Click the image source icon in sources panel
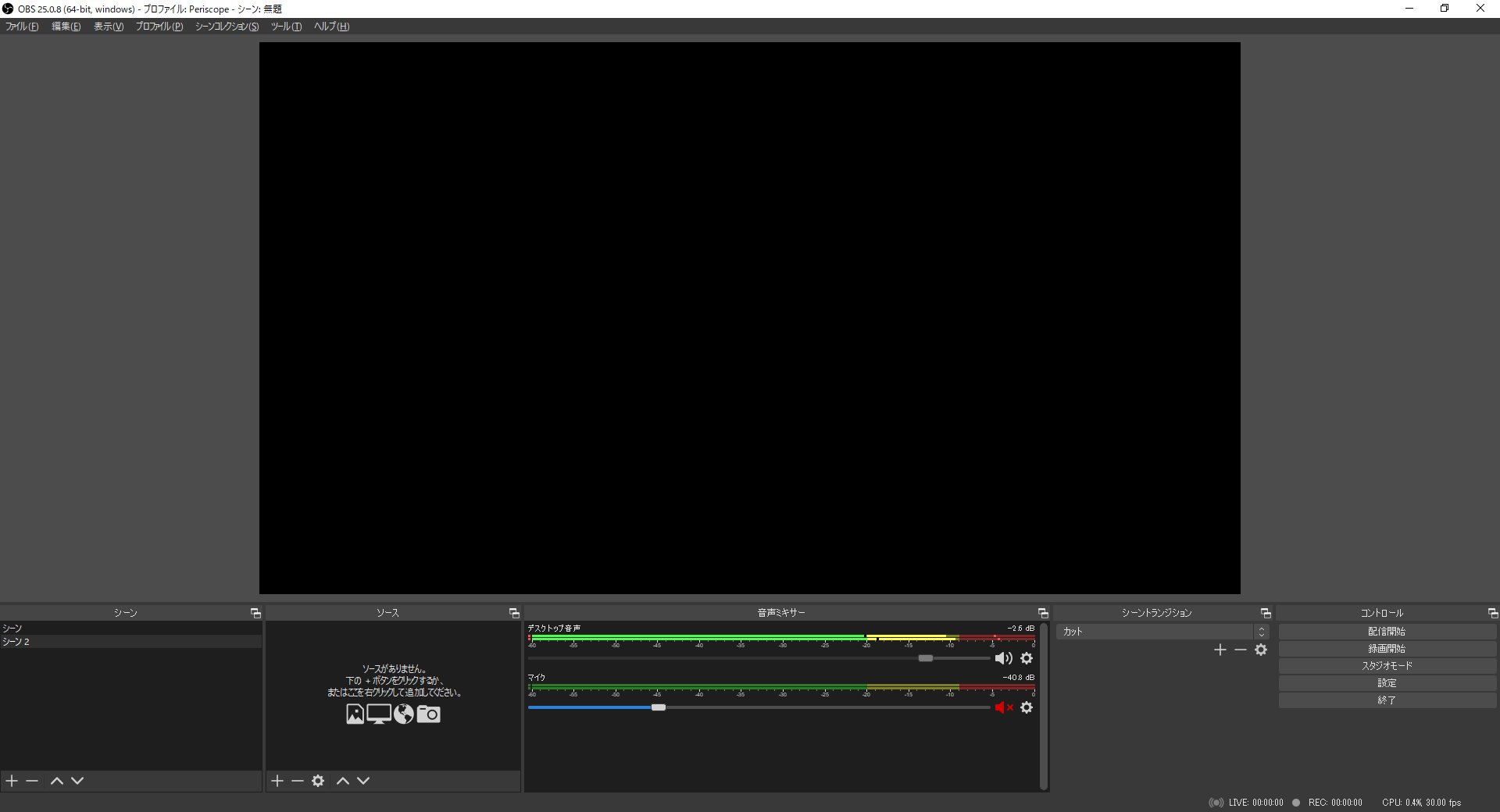This screenshot has width=1500, height=812. (355, 714)
